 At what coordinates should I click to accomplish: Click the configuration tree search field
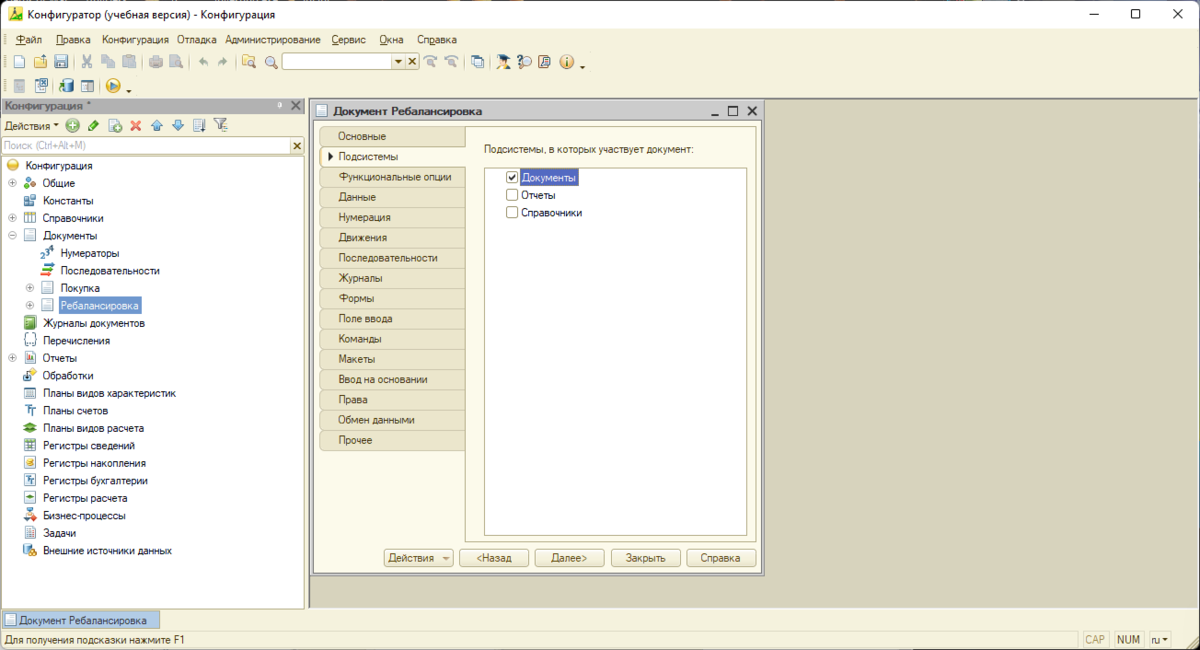[x=146, y=146]
